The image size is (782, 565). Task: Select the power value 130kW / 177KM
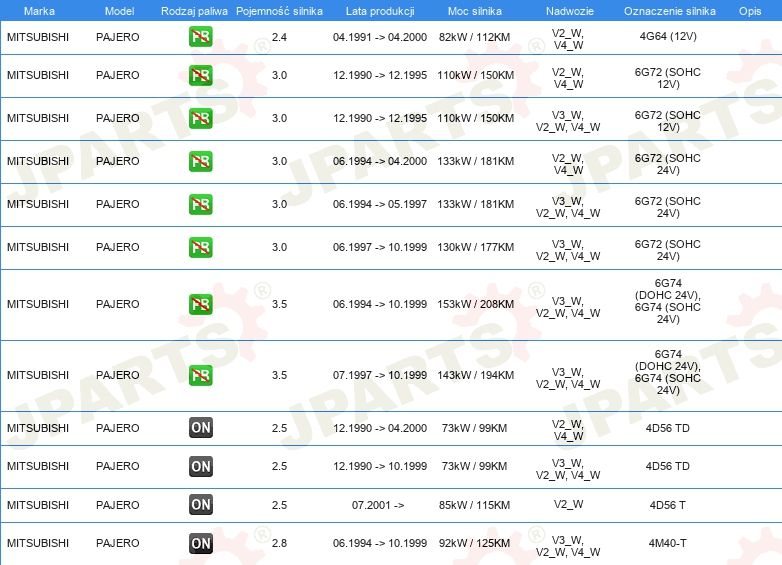tap(475, 247)
